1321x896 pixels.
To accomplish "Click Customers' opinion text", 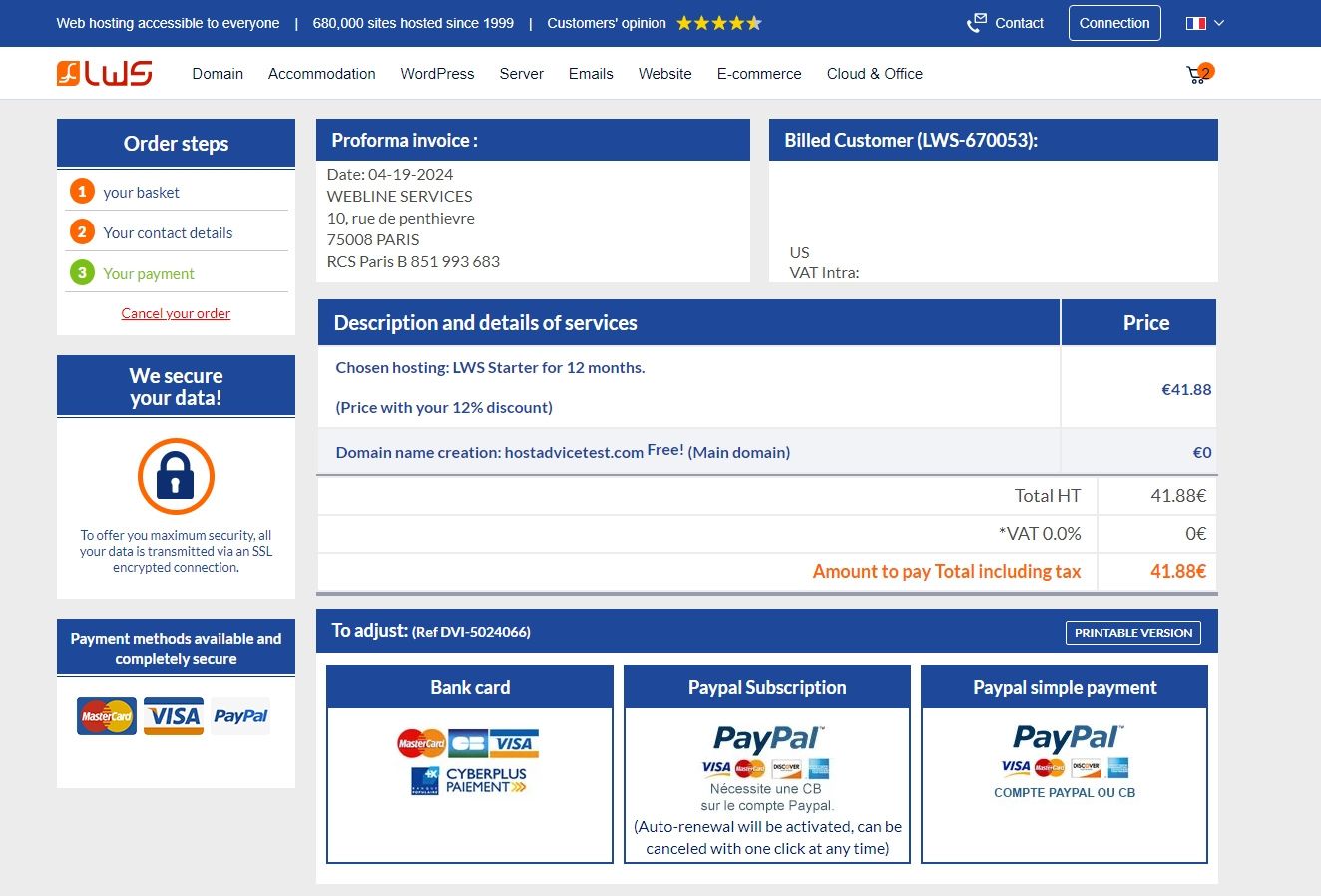I will [x=607, y=23].
